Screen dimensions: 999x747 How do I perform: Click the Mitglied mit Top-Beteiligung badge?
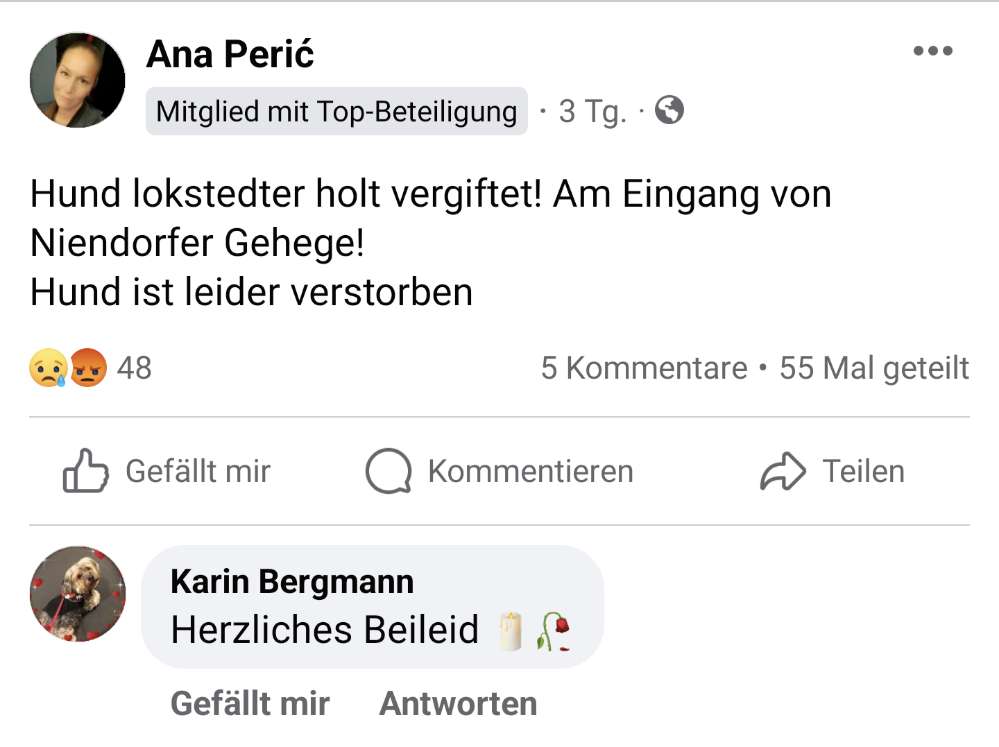[x=338, y=112]
